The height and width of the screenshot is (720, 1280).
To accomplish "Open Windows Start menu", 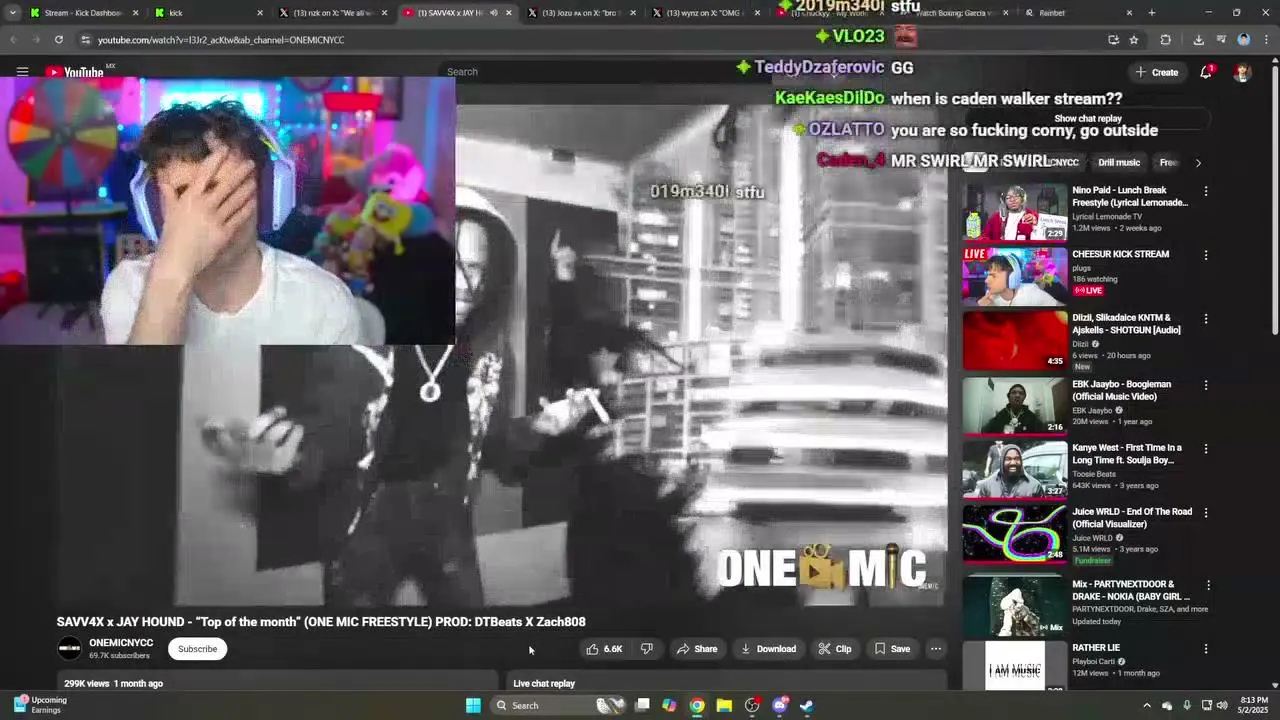I will [473, 705].
